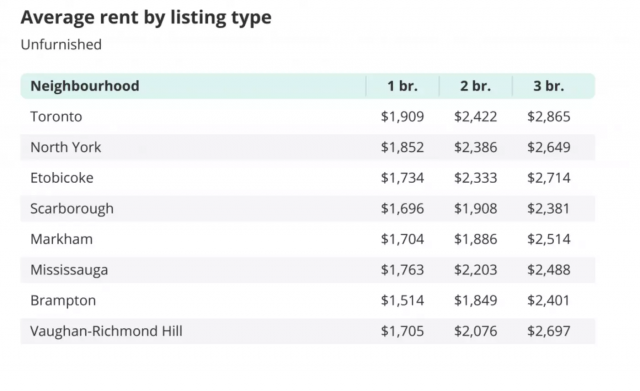Select the 1 br. column header

coord(402,86)
